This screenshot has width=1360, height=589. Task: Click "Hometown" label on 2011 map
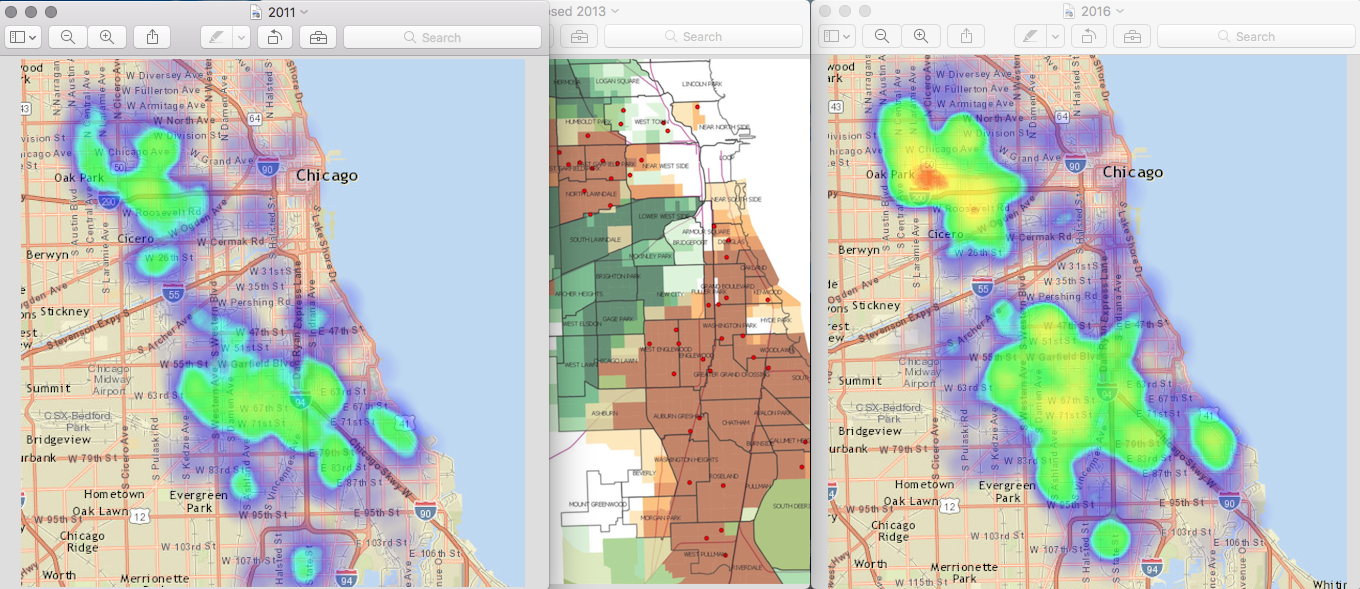click(x=114, y=494)
